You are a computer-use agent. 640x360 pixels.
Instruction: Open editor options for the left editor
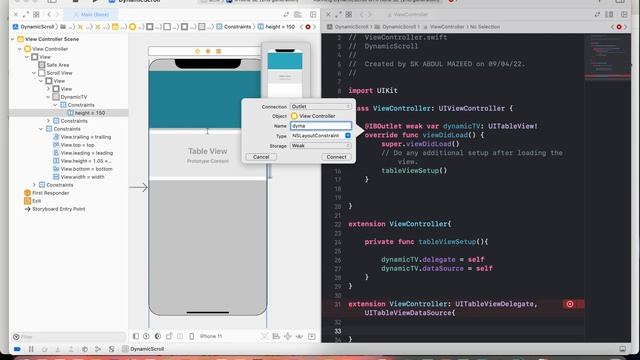click(x=298, y=14)
